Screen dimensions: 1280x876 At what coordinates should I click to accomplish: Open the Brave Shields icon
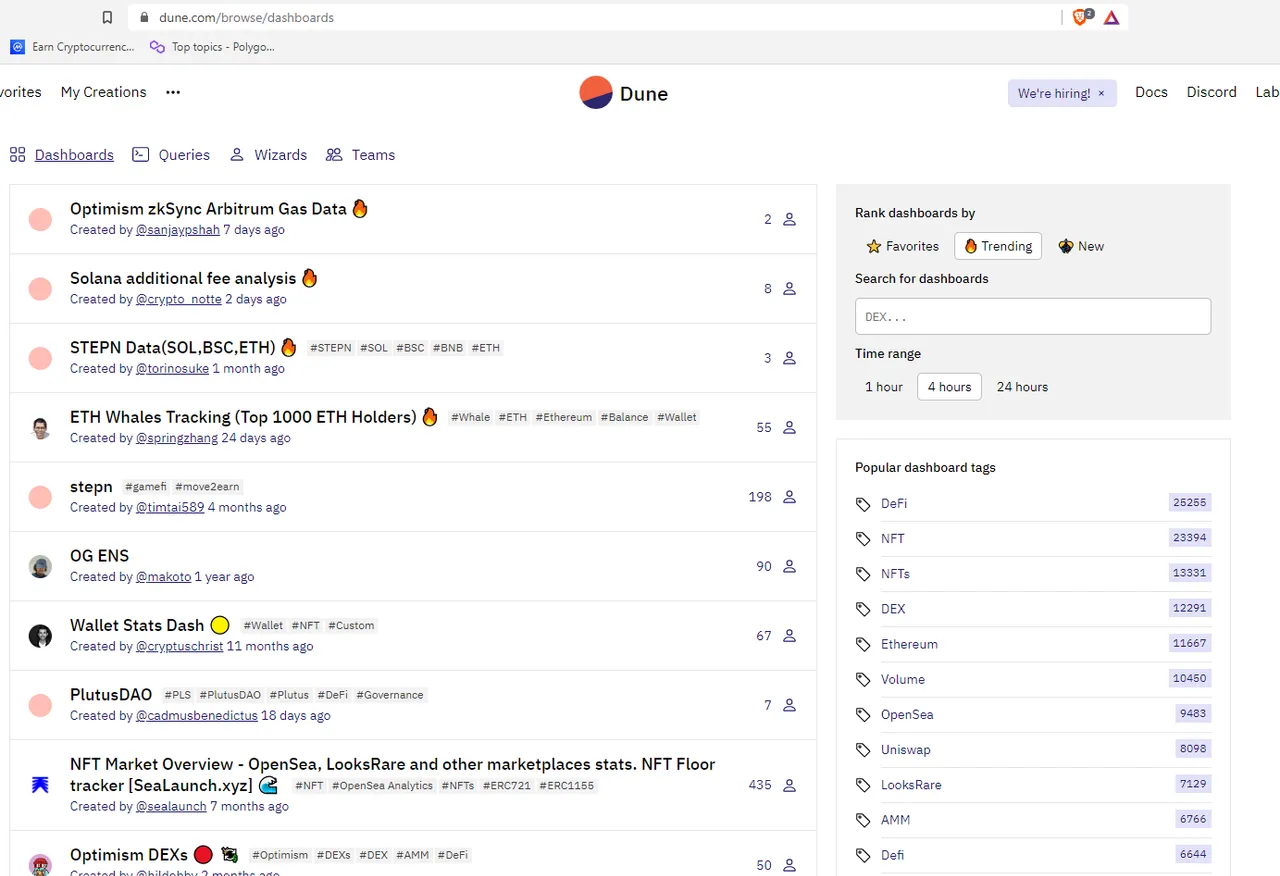(1082, 17)
